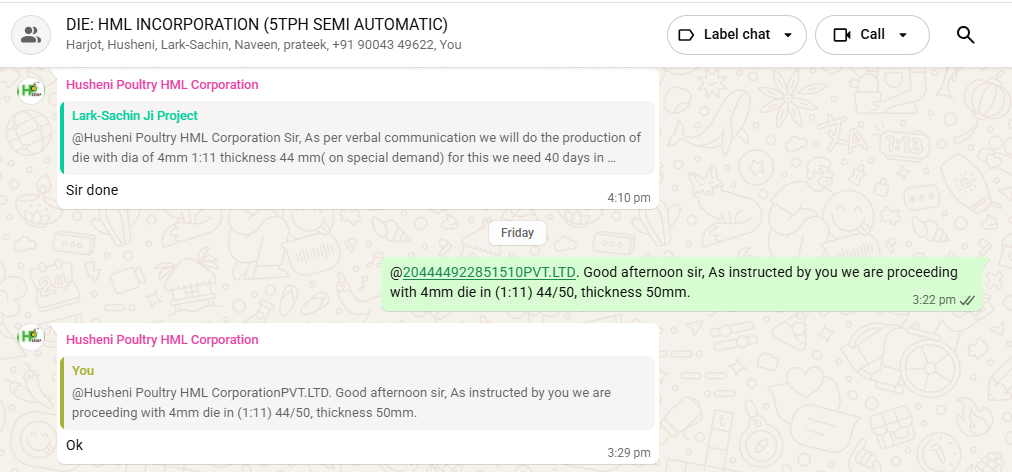Click the group avatar icon in header
1012x472 pixels.
pyautogui.click(x=31, y=36)
